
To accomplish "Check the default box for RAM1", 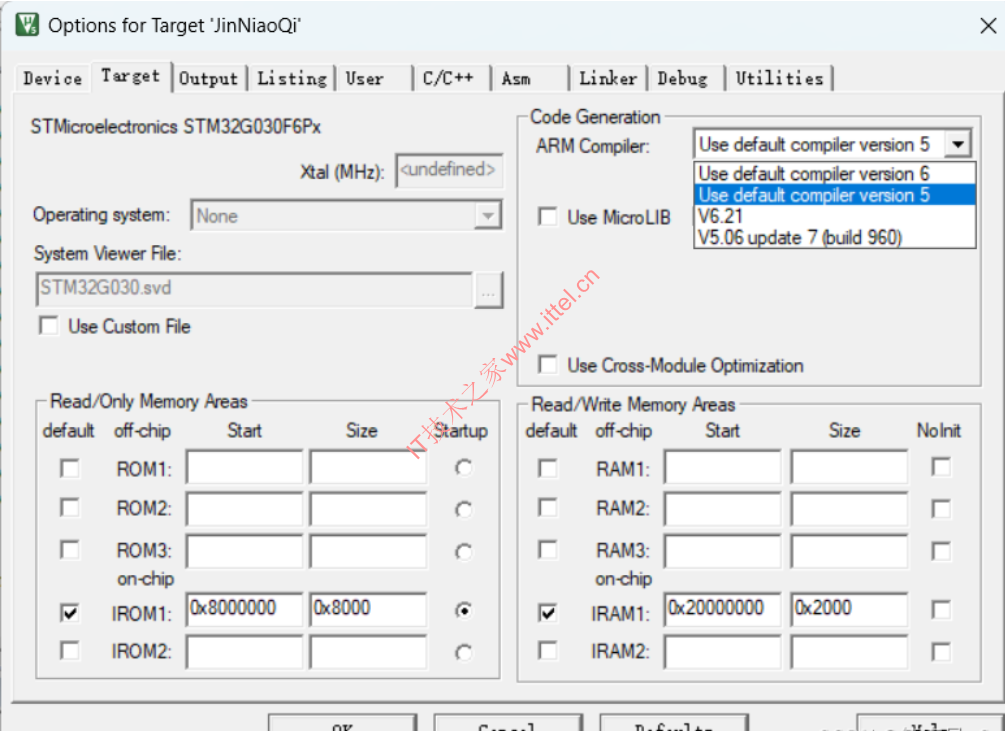I will [548, 468].
